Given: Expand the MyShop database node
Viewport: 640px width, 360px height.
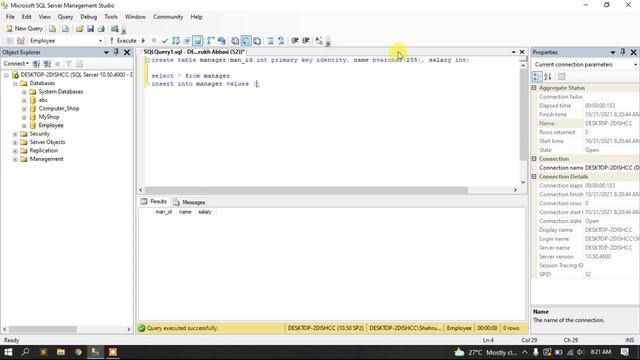Looking at the screenshot, I should [x=24, y=117].
